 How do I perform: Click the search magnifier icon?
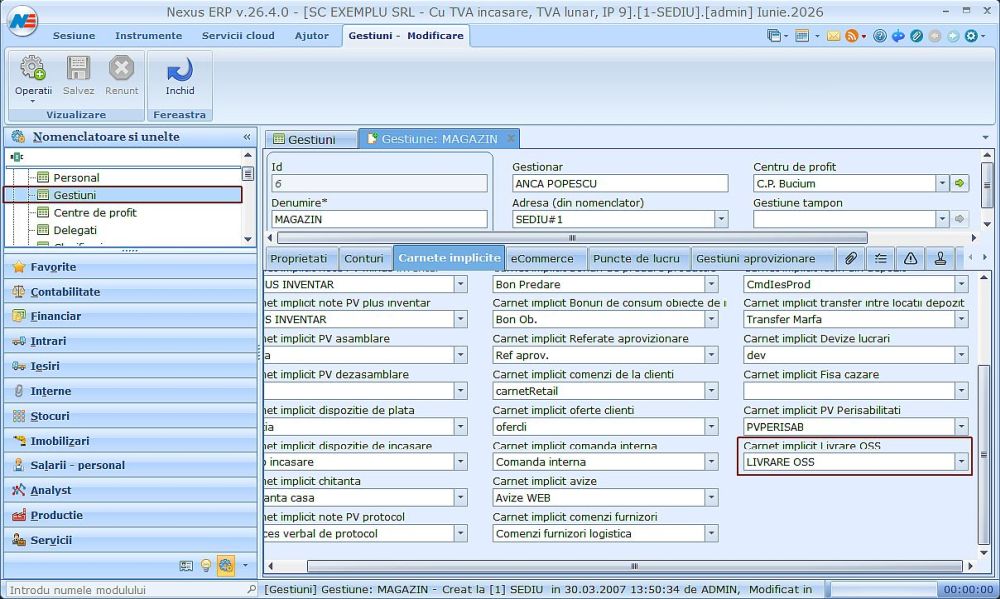[251, 589]
